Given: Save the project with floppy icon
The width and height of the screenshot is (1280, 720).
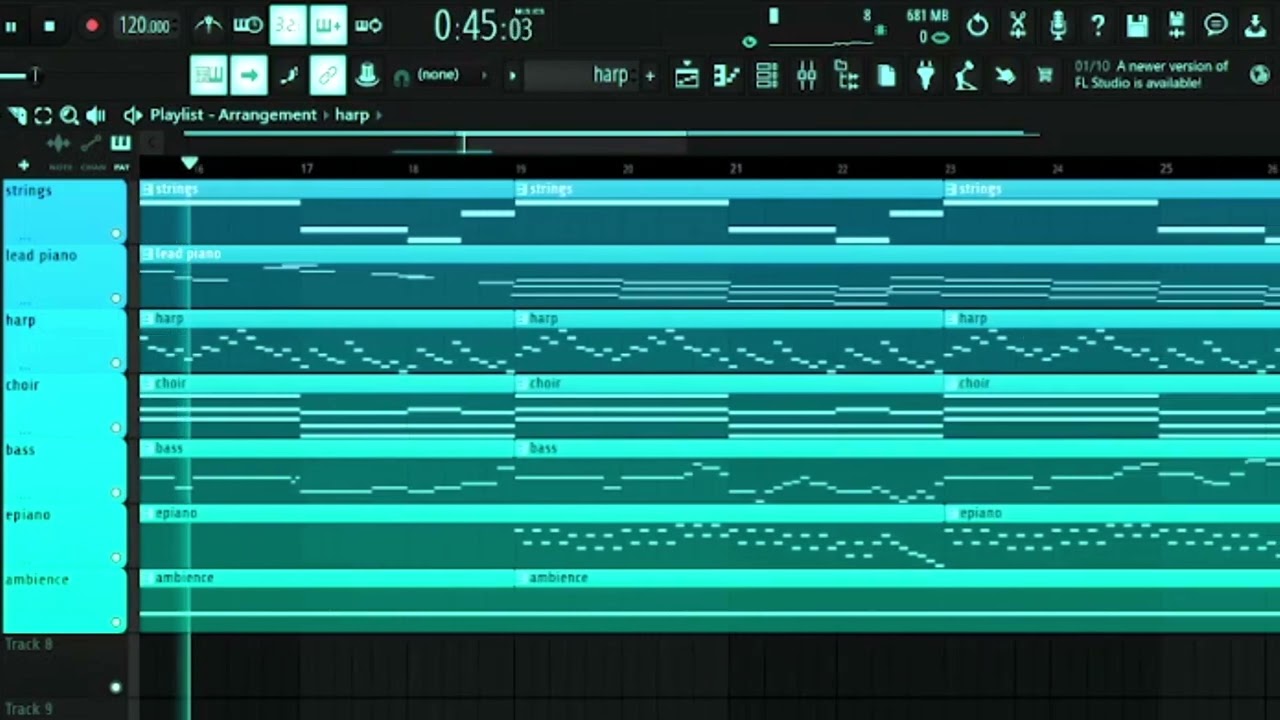Looking at the screenshot, I should [1137, 25].
